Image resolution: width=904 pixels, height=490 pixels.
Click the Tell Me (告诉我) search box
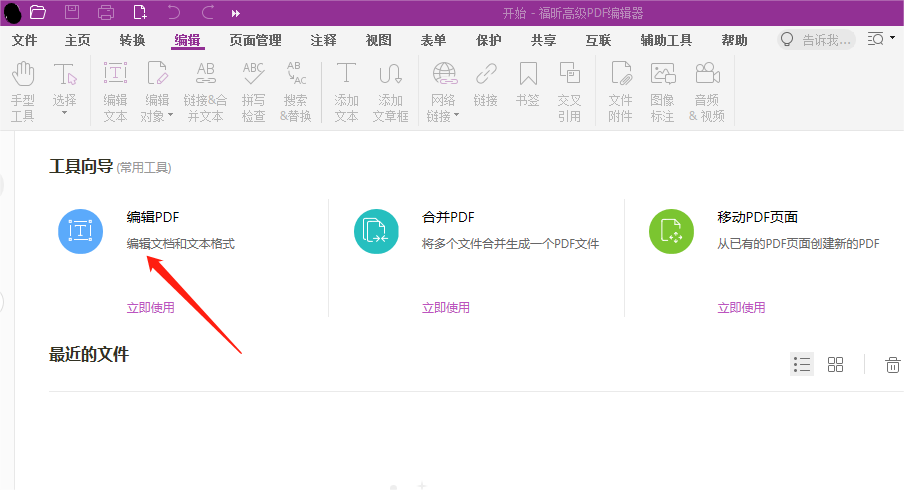[x=816, y=40]
